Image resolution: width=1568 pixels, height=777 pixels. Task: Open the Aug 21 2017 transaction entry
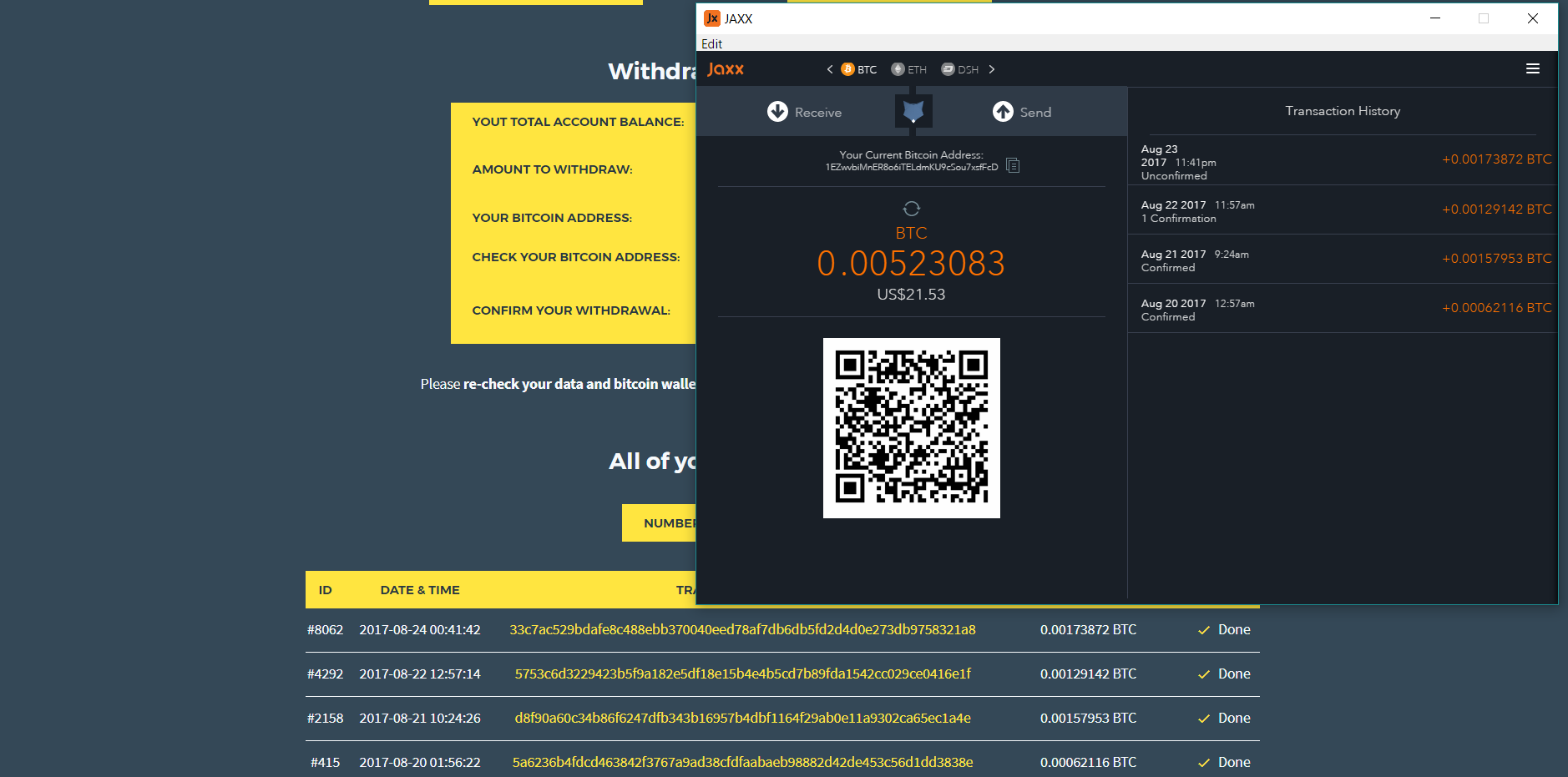point(1343,260)
